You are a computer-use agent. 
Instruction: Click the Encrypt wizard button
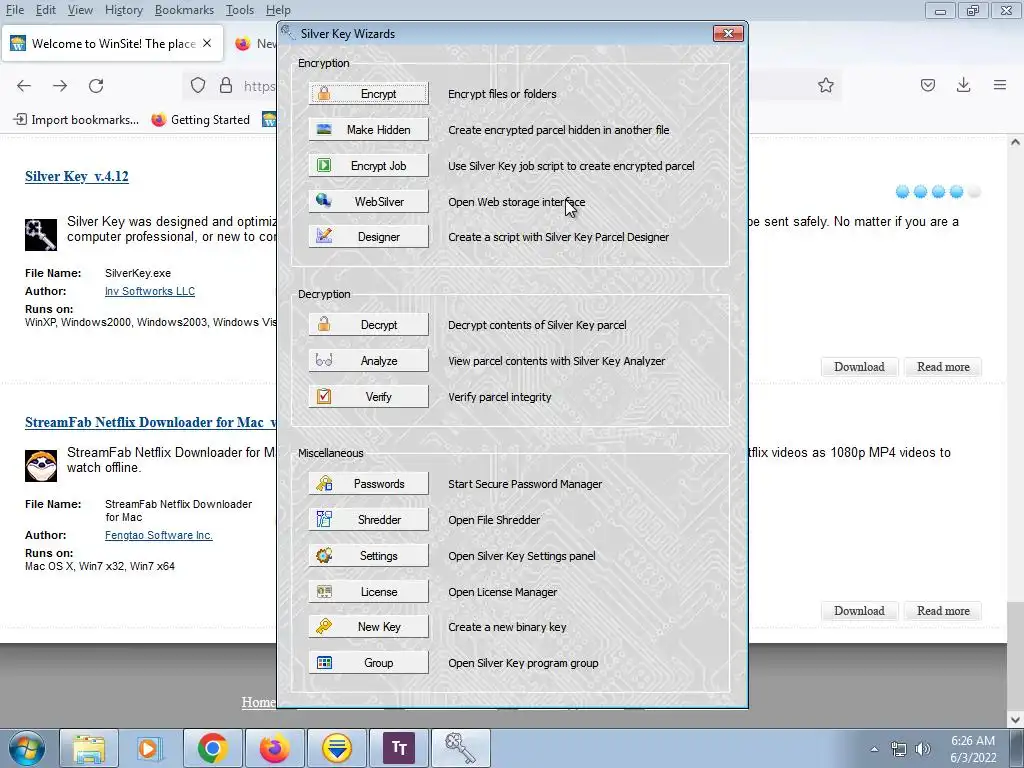[x=368, y=93]
